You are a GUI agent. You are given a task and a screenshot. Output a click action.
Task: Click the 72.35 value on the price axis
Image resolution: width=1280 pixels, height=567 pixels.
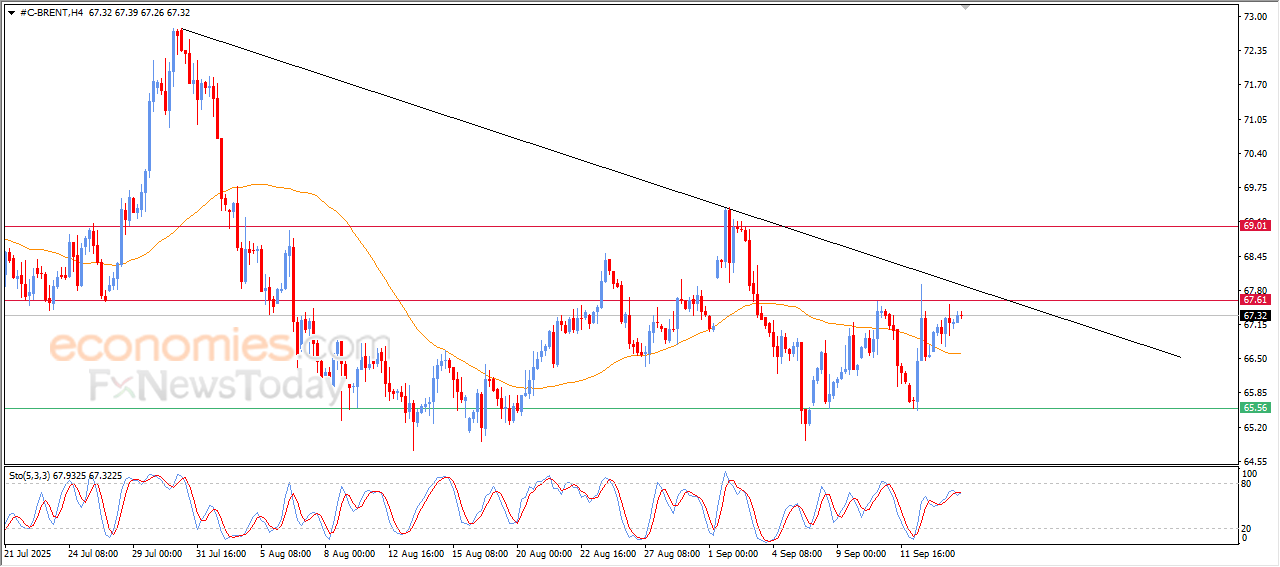[x=1257, y=51]
